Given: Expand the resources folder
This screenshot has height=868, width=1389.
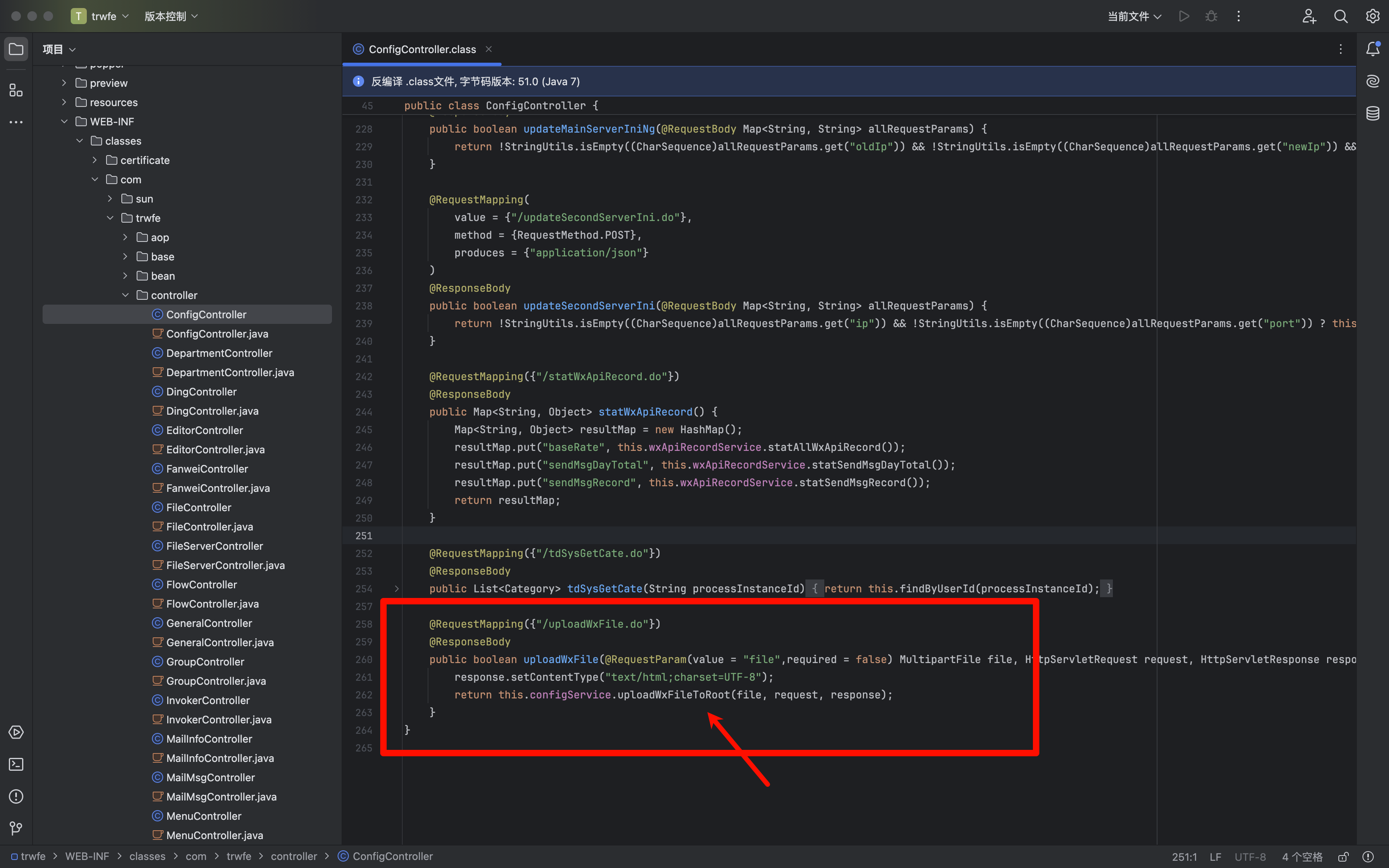Looking at the screenshot, I should [64, 102].
